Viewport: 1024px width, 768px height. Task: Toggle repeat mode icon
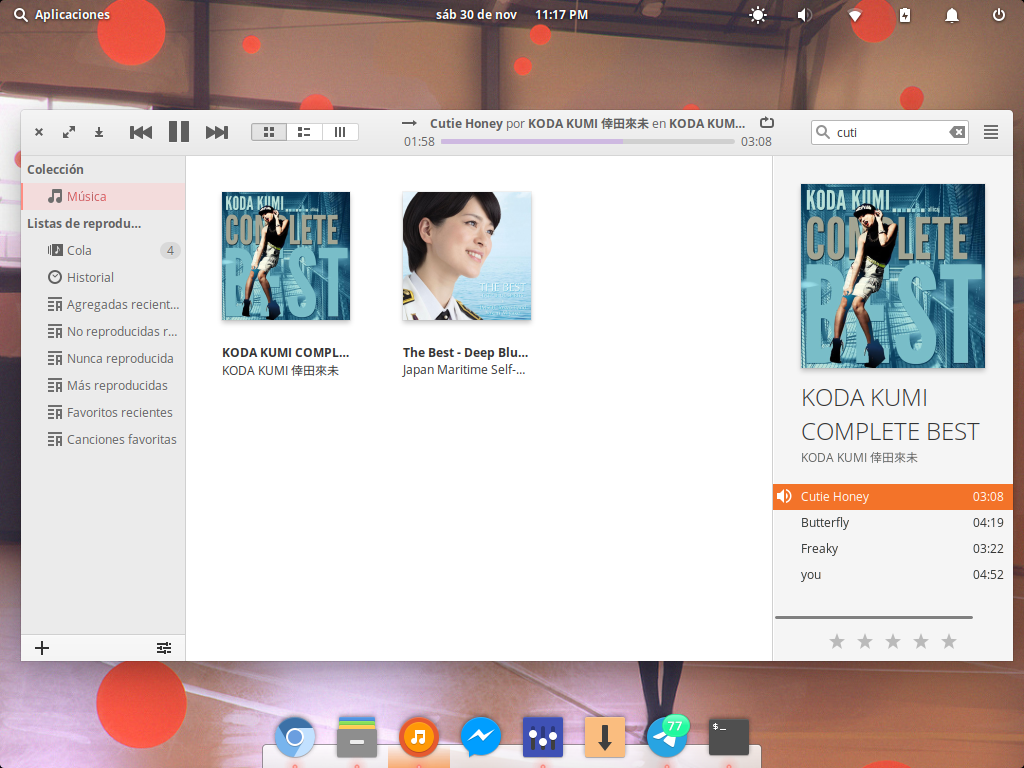tap(767, 123)
